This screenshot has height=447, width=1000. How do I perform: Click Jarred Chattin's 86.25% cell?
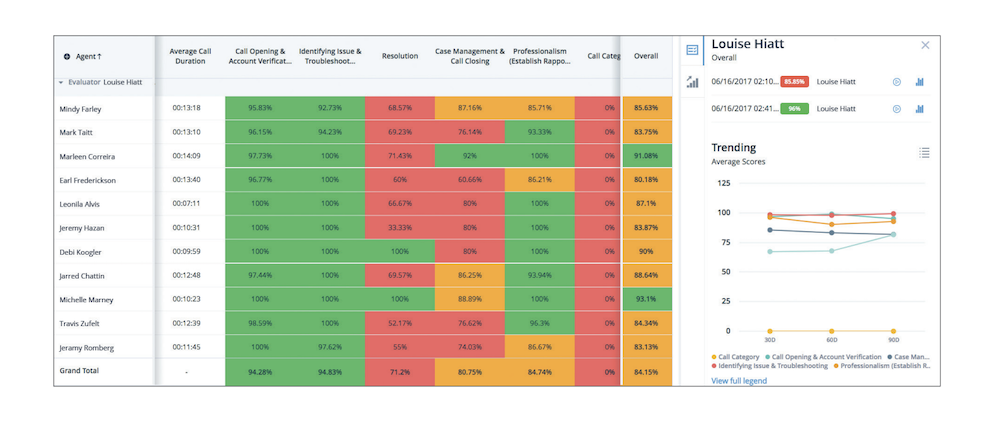pos(470,276)
